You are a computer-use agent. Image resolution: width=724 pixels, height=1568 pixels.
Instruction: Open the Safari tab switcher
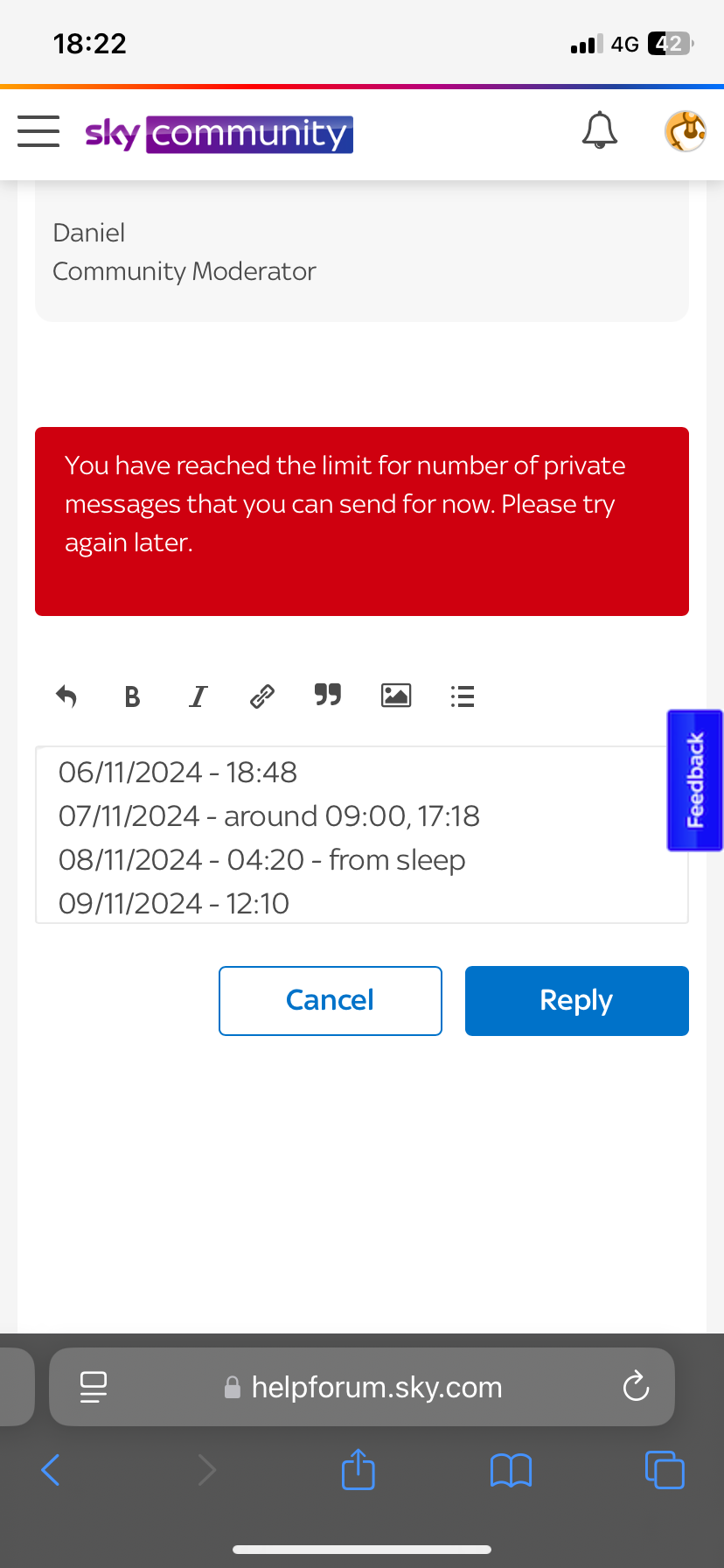tap(665, 1470)
